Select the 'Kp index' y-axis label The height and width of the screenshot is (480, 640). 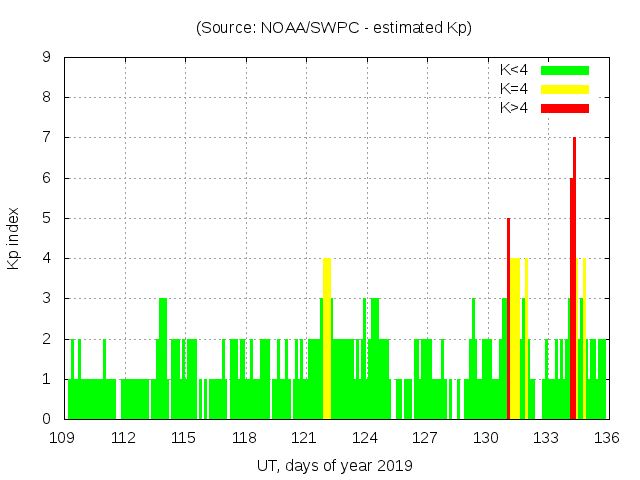pyautogui.click(x=14, y=238)
